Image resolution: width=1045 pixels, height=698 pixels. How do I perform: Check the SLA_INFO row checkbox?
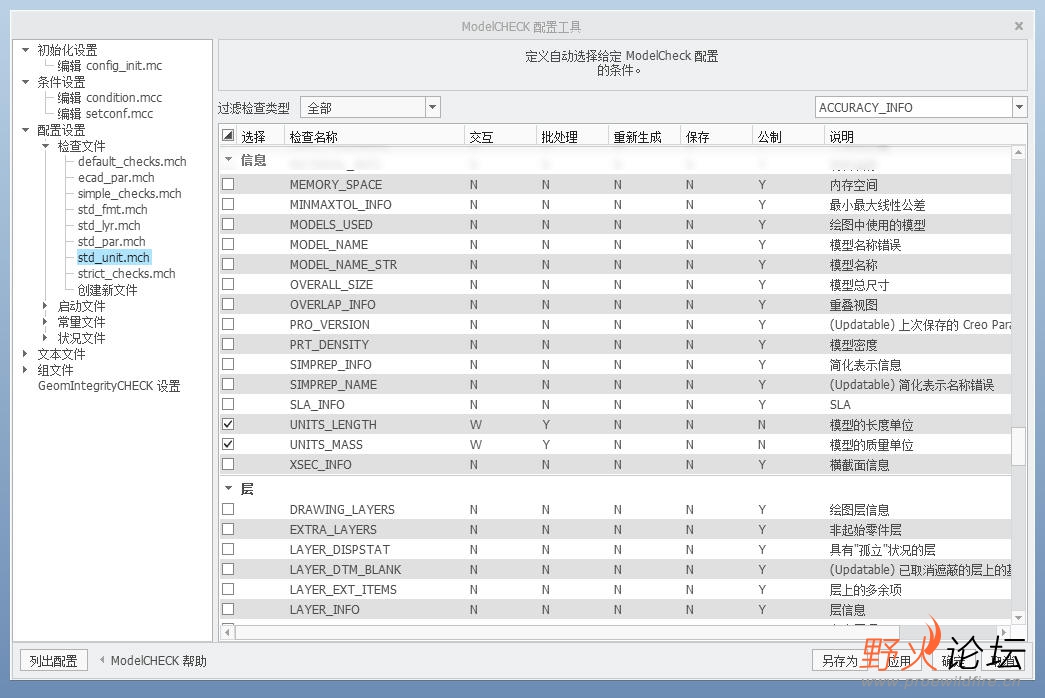pyautogui.click(x=228, y=404)
